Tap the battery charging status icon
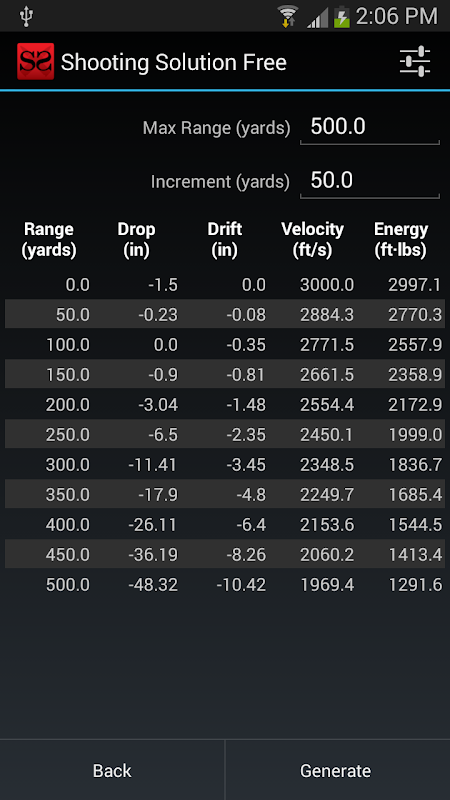 tap(342, 16)
